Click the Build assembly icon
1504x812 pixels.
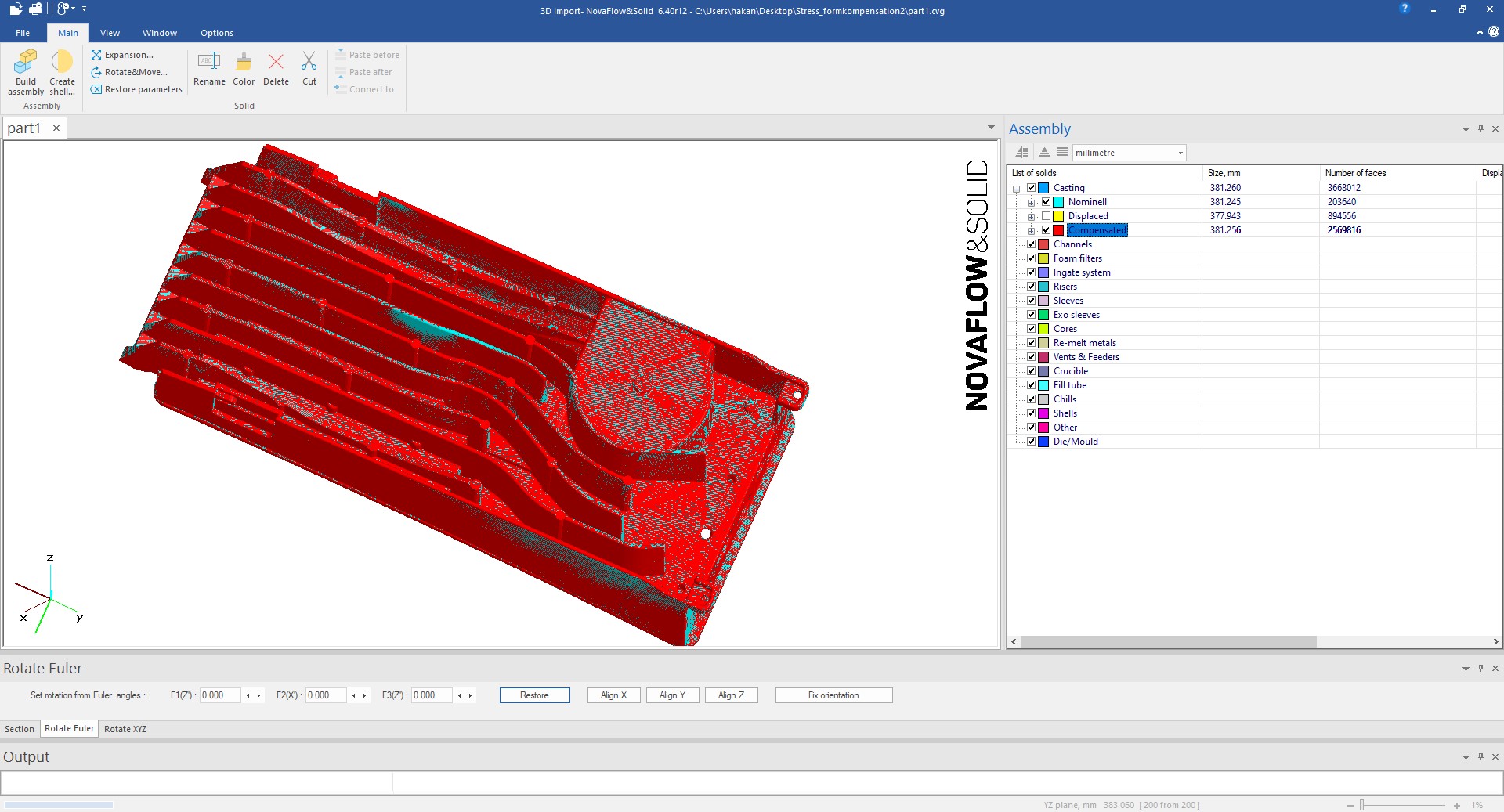(26, 63)
